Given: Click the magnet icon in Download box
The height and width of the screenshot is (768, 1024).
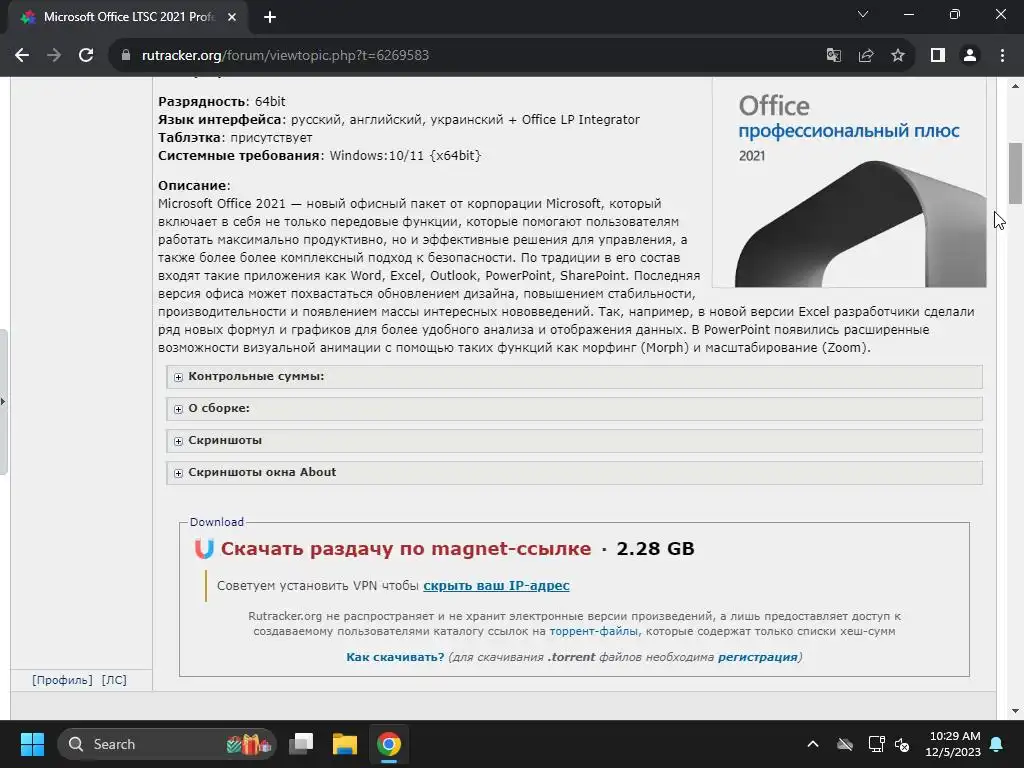Looking at the screenshot, I should [x=204, y=549].
